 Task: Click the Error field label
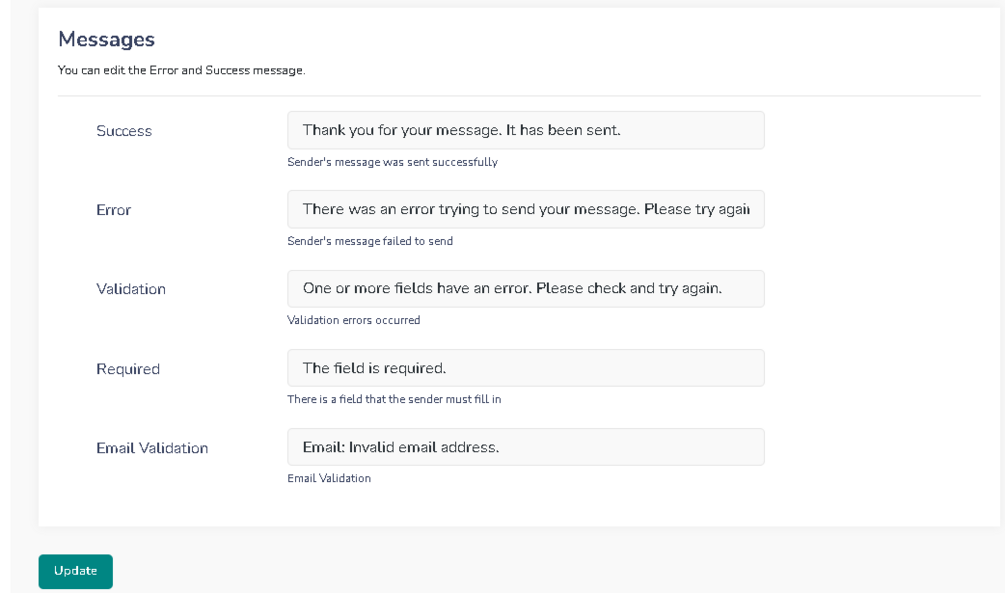pos(114,210)
